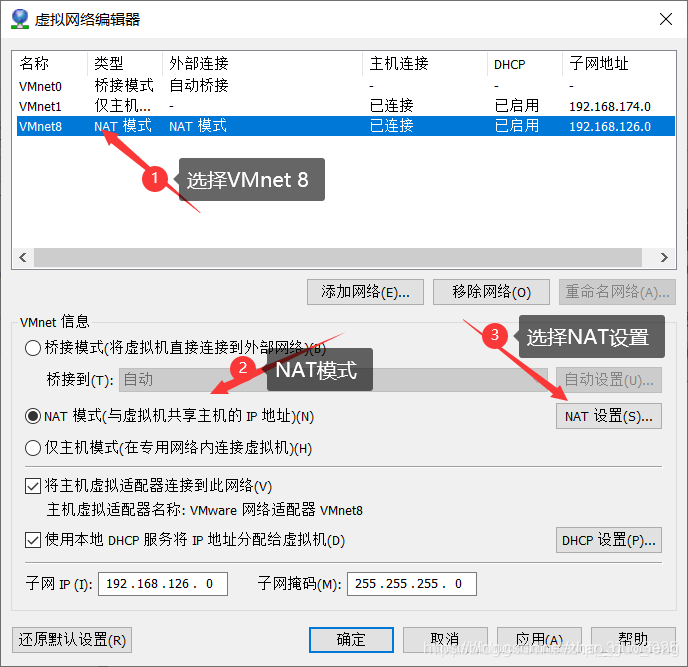
Task: Click the 子网掩码 input field
Action: click(412, 584)
